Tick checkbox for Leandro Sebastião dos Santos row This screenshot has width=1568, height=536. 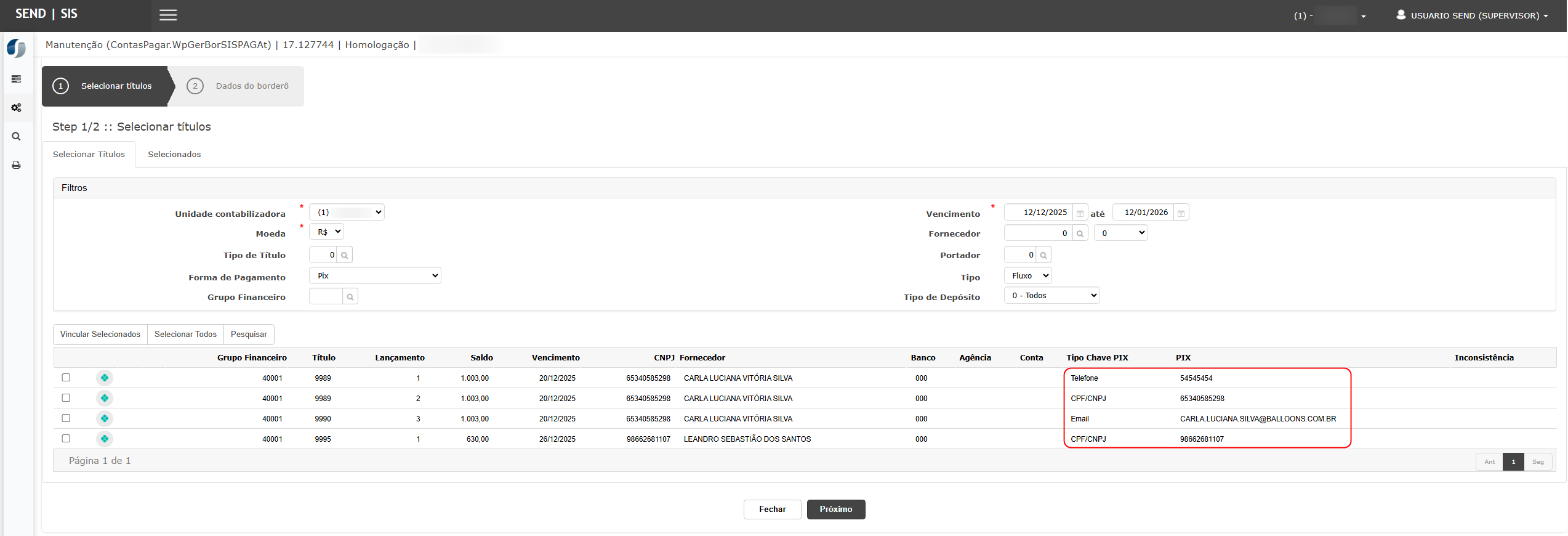tap(66, 439)
